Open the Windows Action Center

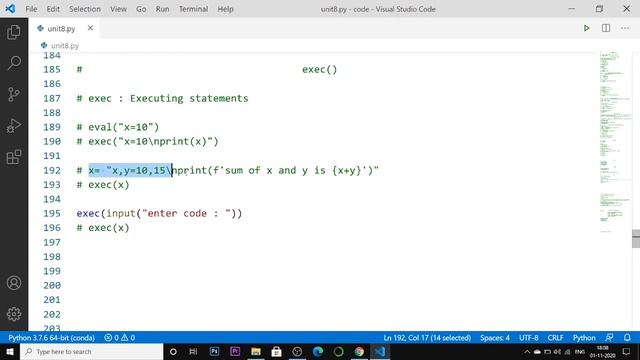click(x=627, y=351)
